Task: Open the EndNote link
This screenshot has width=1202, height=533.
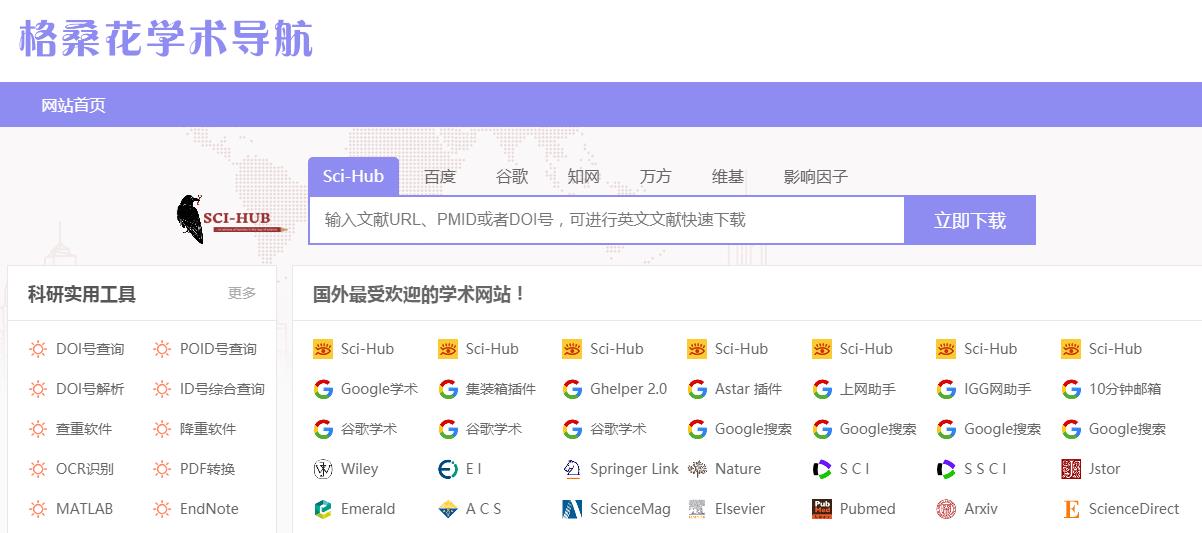Action: click(x=209, y=509)
